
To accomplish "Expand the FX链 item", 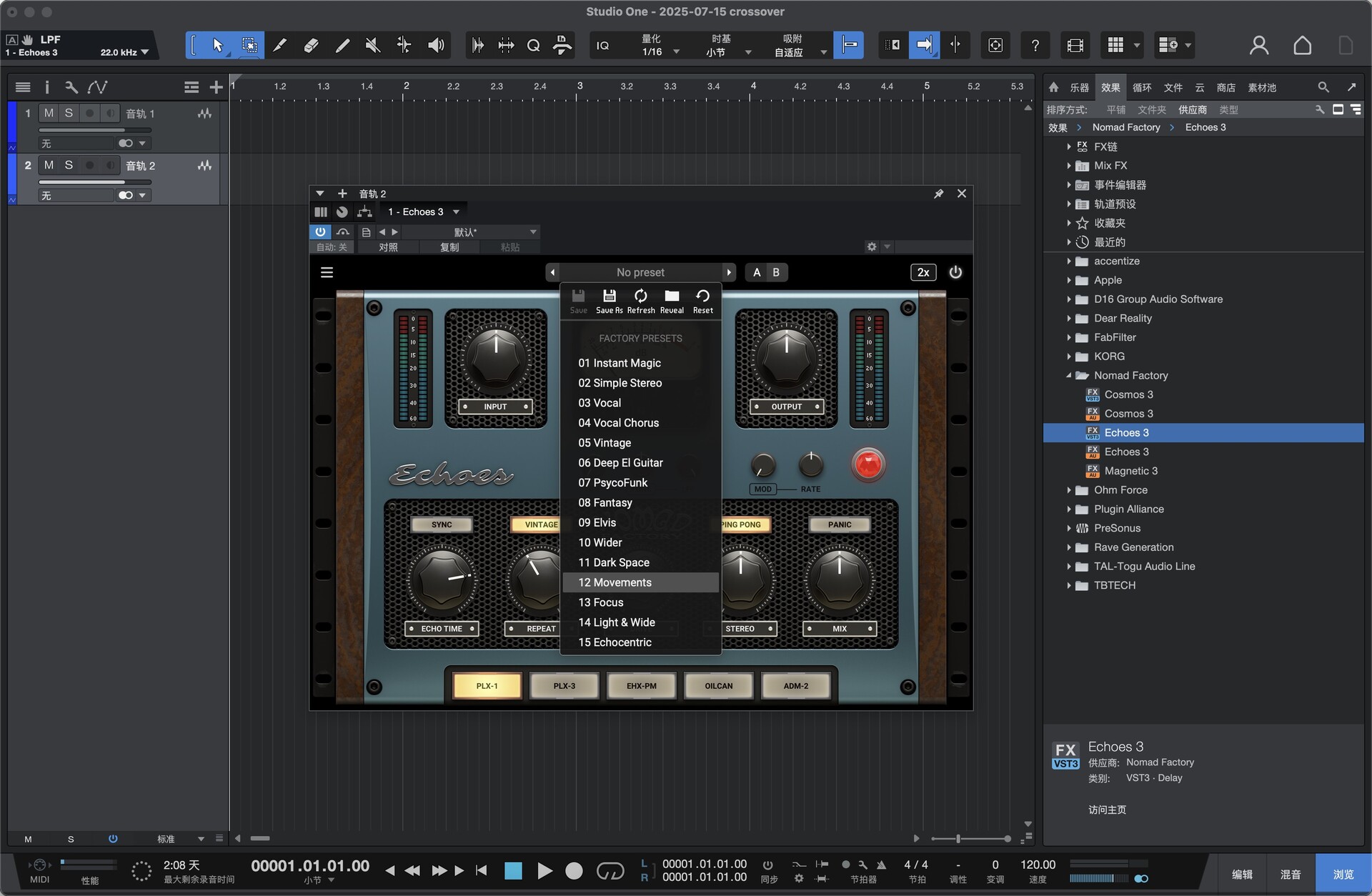I will pyautogui.click(x=1069, y=147).
